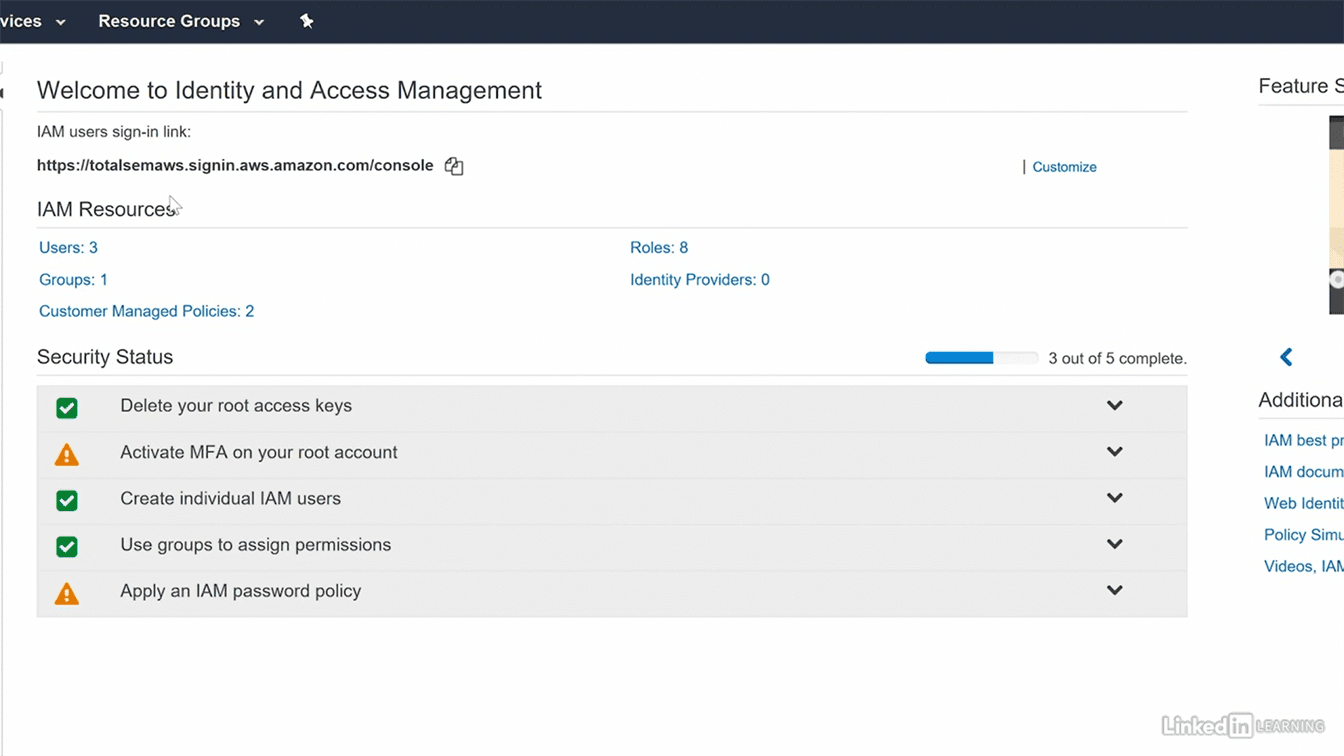Click green check next to Delete root access keys
1344x756 pixels.
pyautogui.click(x=67, y=408)
